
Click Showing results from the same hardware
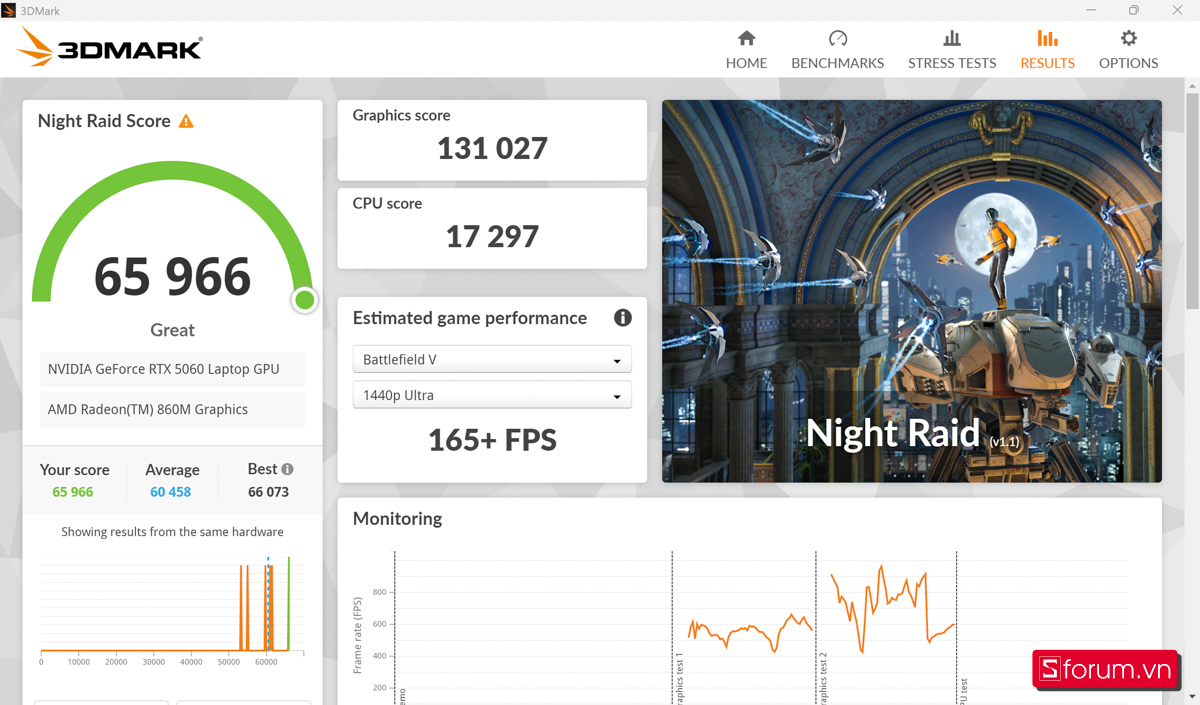(172, 532)
